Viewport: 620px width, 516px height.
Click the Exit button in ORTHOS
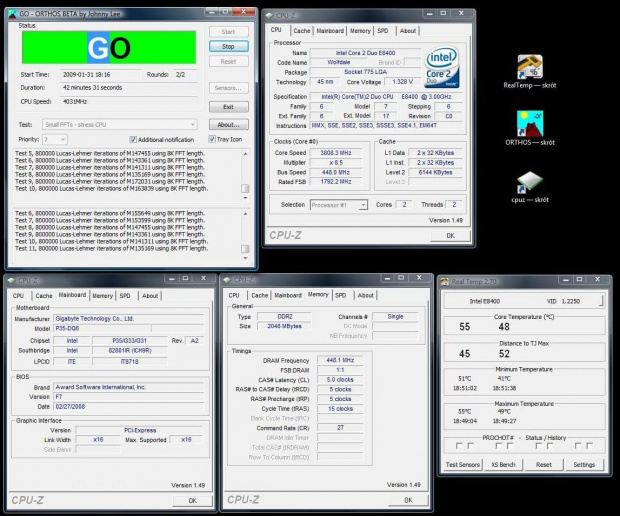click(x=229, y=107)
